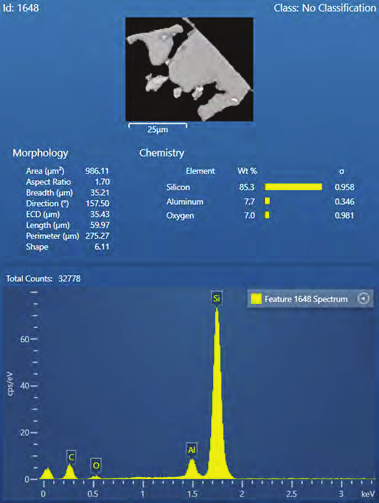The height and width of the screenshot is (503, 379).
Task: Click the Aspect Ratio value '1.70'
Action: point(102,182)
